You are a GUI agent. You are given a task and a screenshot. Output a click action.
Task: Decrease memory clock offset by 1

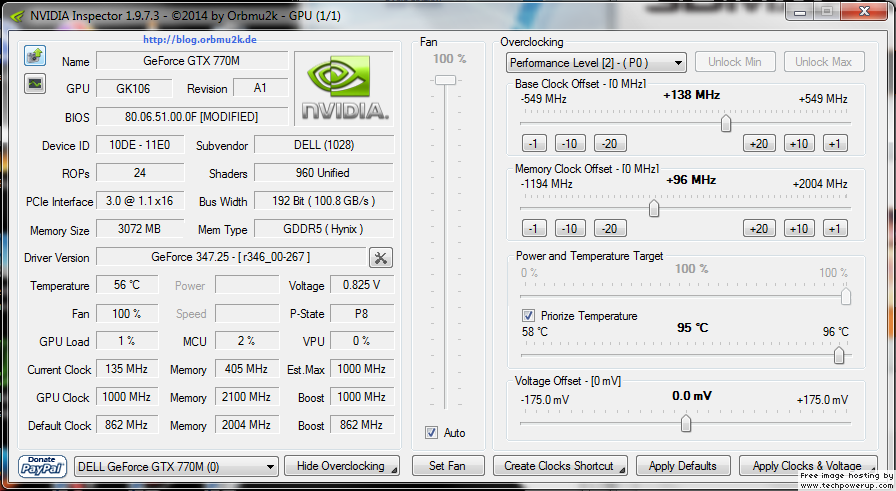click(534, 229)
